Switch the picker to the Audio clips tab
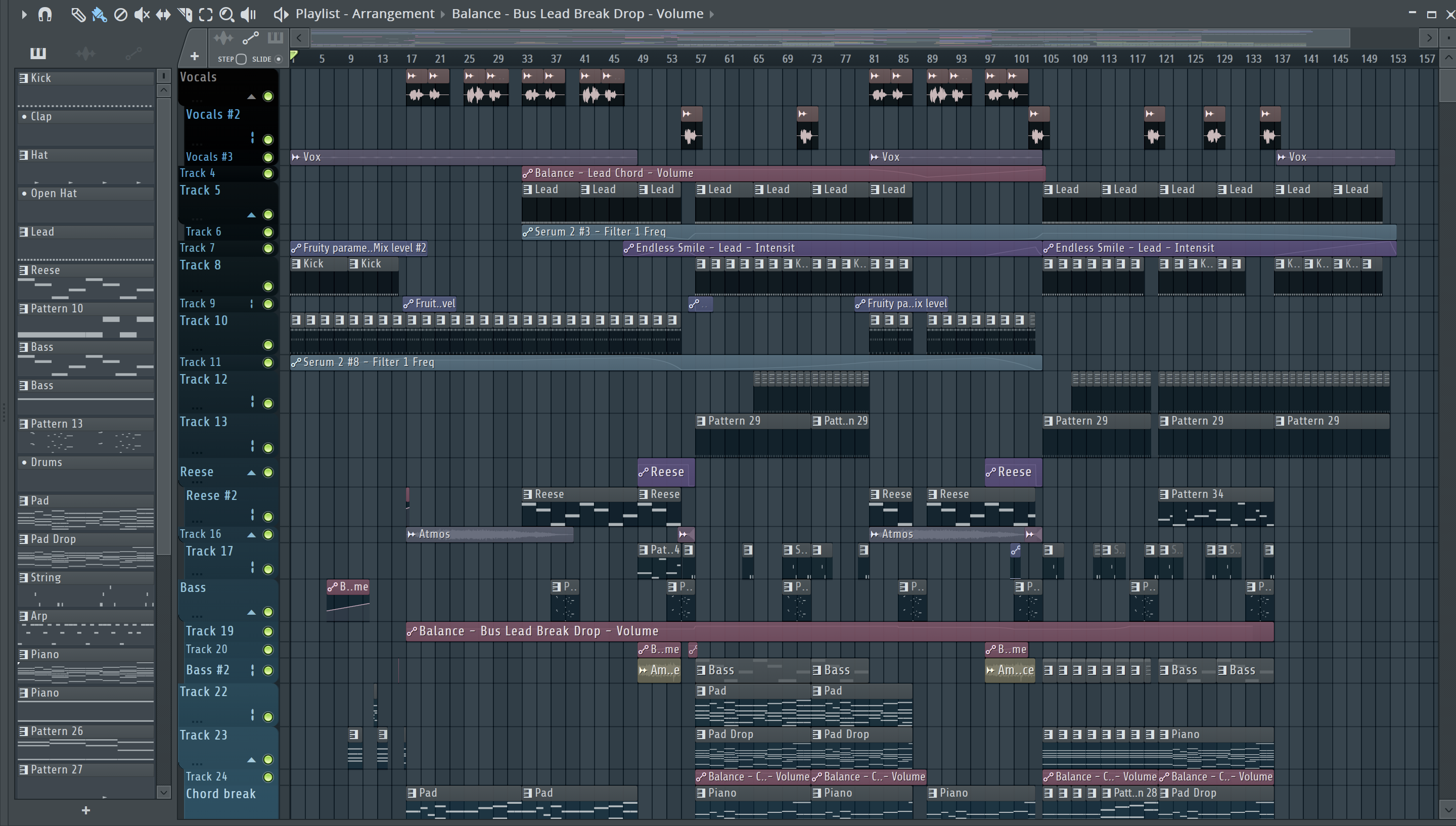 click(x=85, y=53)
